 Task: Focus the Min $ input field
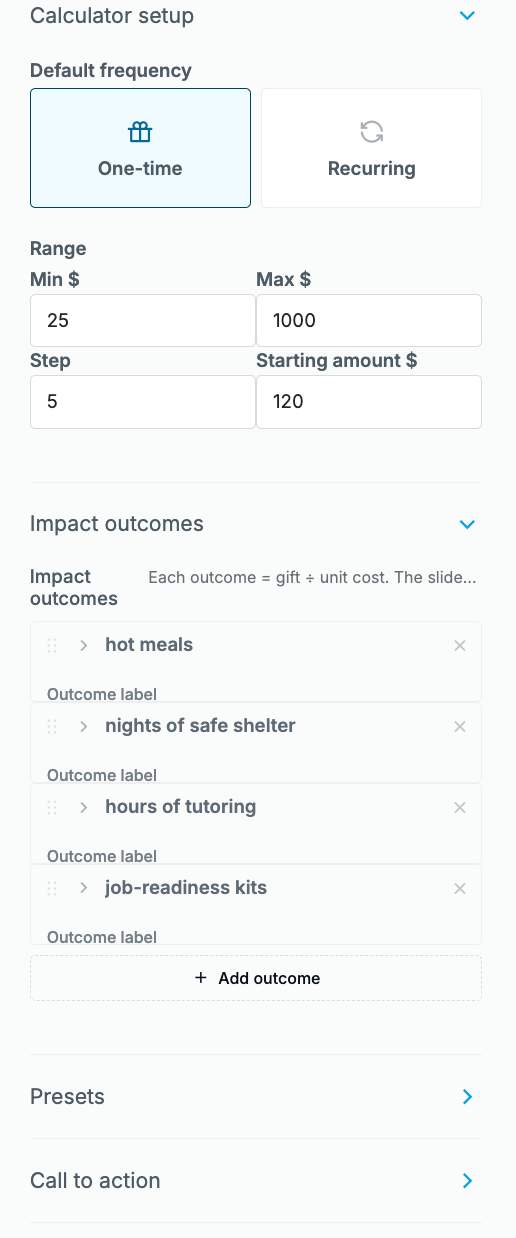(143, 320)
